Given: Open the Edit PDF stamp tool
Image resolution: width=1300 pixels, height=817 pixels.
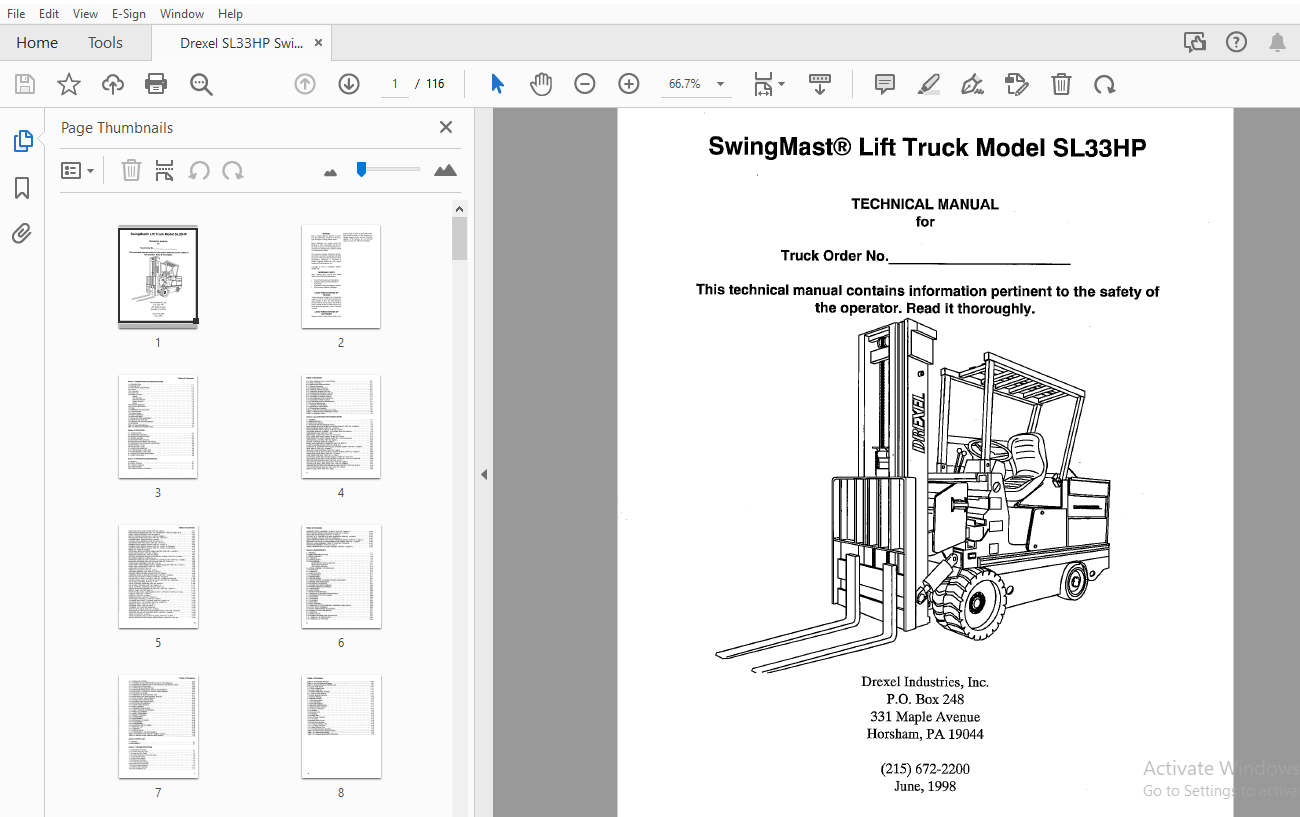Looking at the screenshot, I should point(1016,84).
